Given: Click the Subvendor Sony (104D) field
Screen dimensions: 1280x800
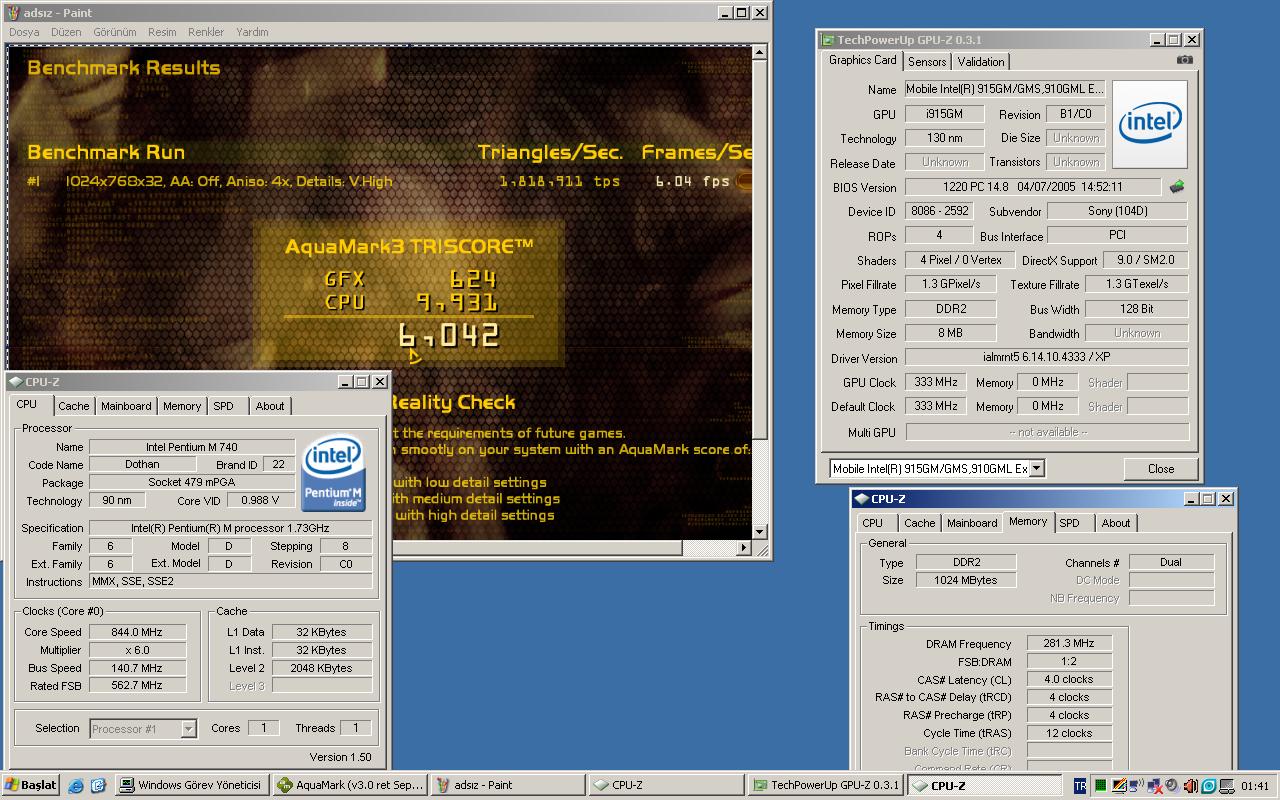Looking at the screenshot, I should coord(1117,211).
